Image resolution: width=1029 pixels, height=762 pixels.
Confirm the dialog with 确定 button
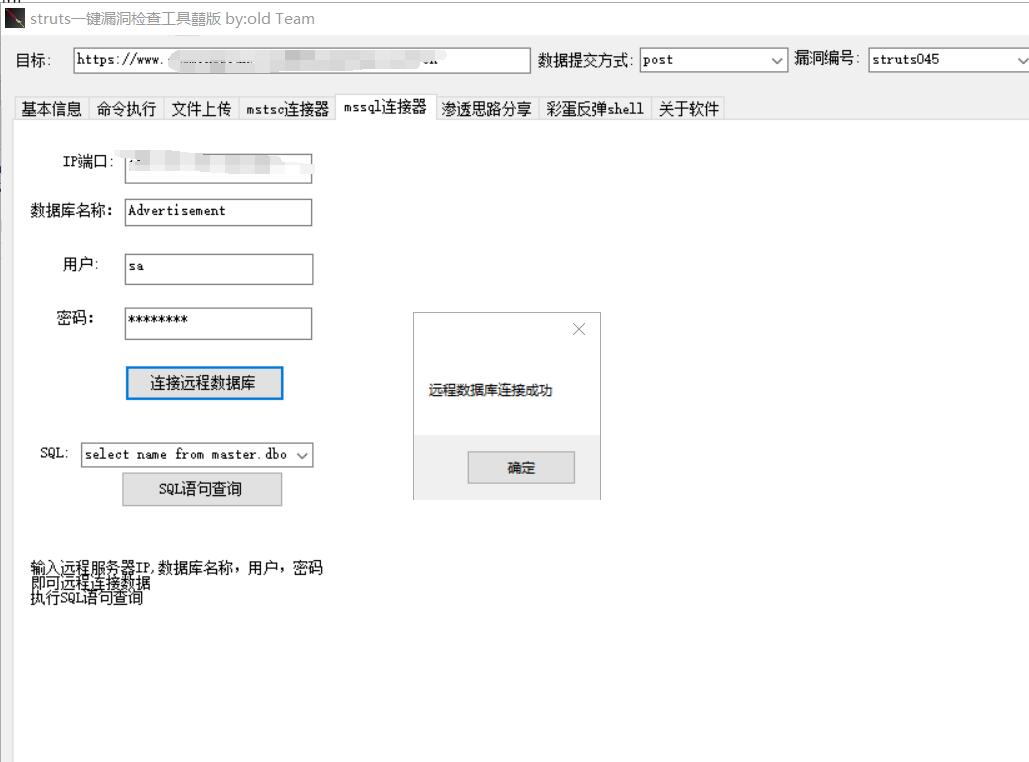tap(521, 467)
